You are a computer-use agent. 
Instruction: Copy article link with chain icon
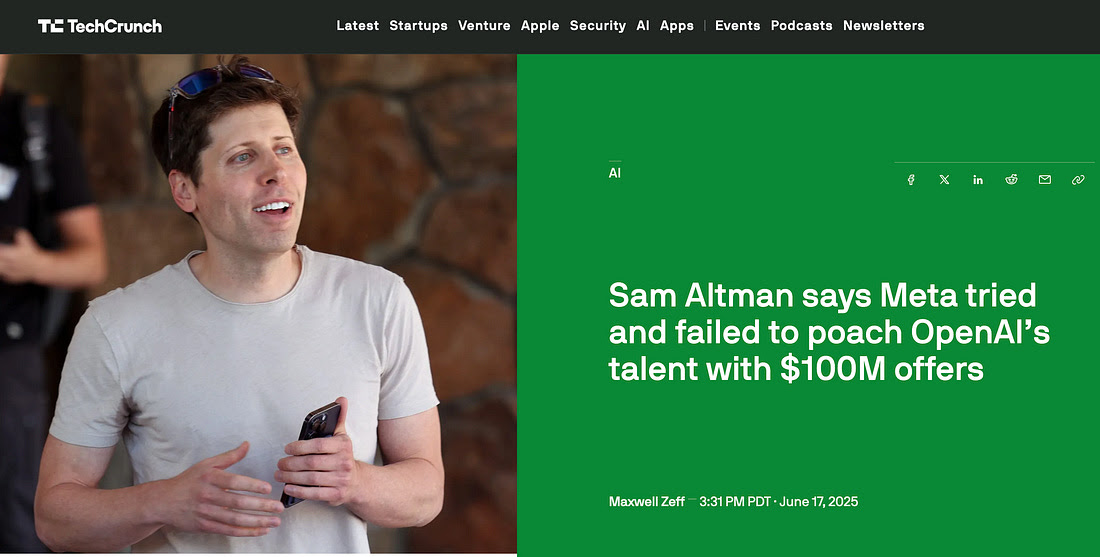1078,180
